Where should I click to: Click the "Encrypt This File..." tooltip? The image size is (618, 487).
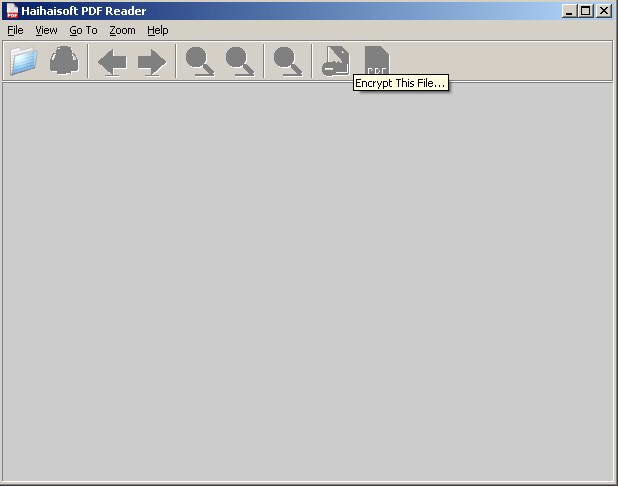pyautogui.click(x=400, y=83)
